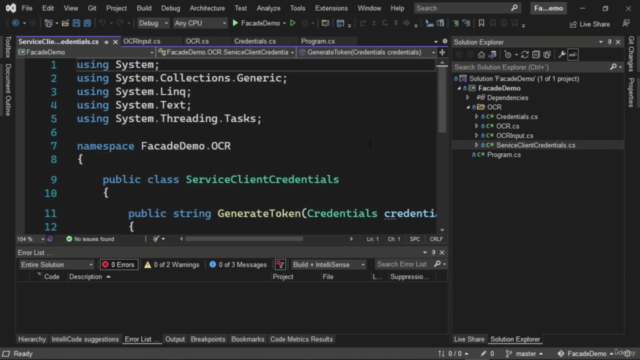
Task: Switch to the Credentials.cs editor tab
Action: pyautogui.click(x=255, y=41)
